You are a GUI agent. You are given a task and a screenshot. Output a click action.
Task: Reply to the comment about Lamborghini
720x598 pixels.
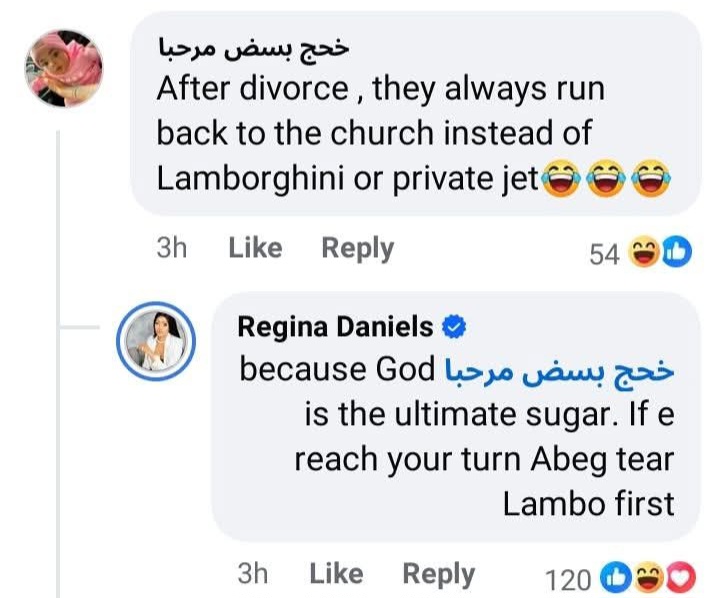pos(357,248)
